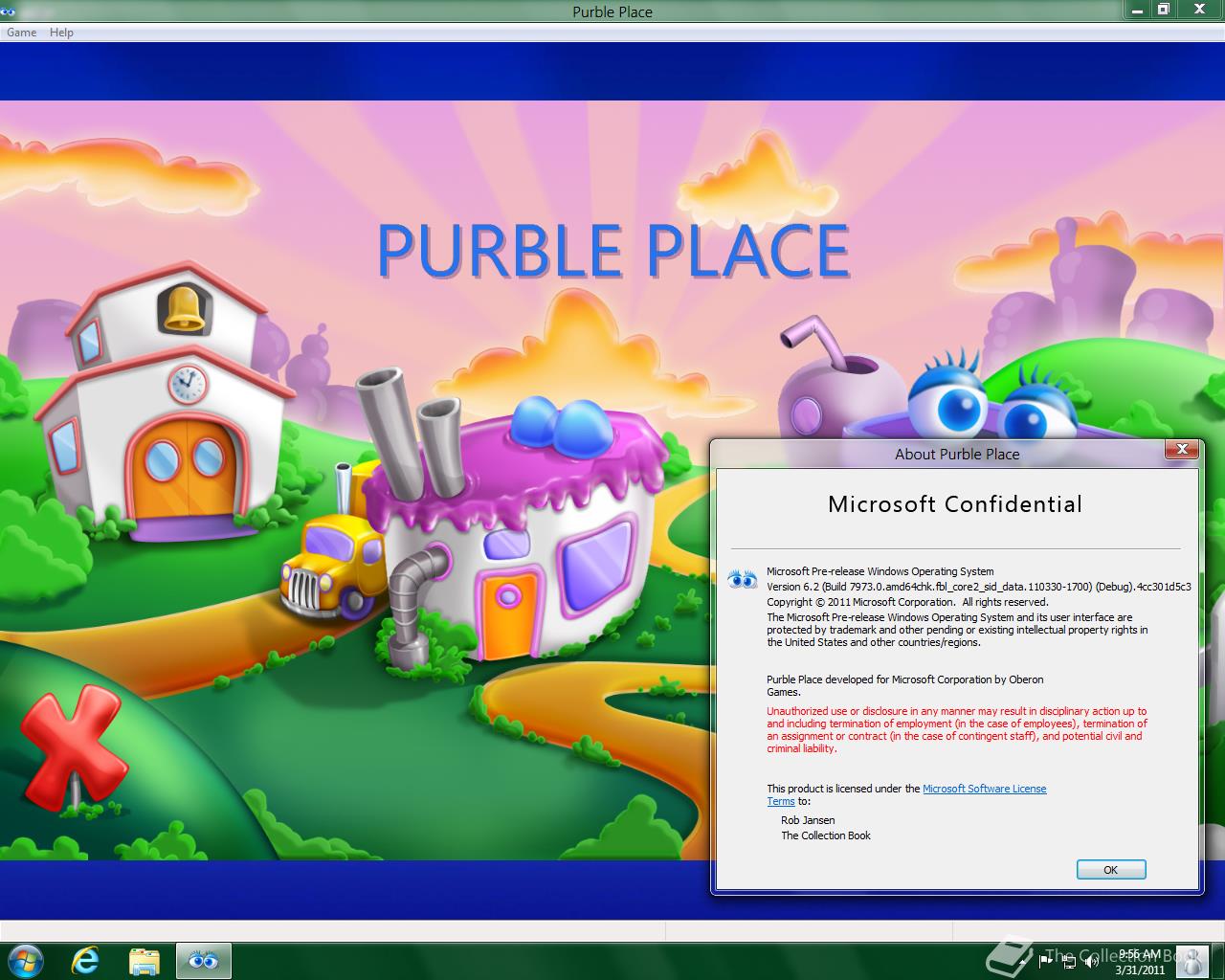Open the Help menu

(x=61, y=33)
